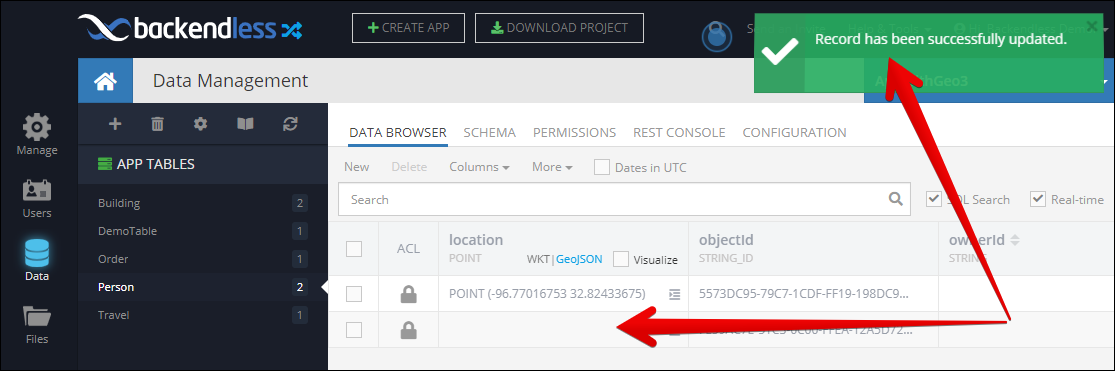Refresh tables with the refresh icon
This screenshot has width=1115, height=371.
pyautogui.click(x=289, y=124)
